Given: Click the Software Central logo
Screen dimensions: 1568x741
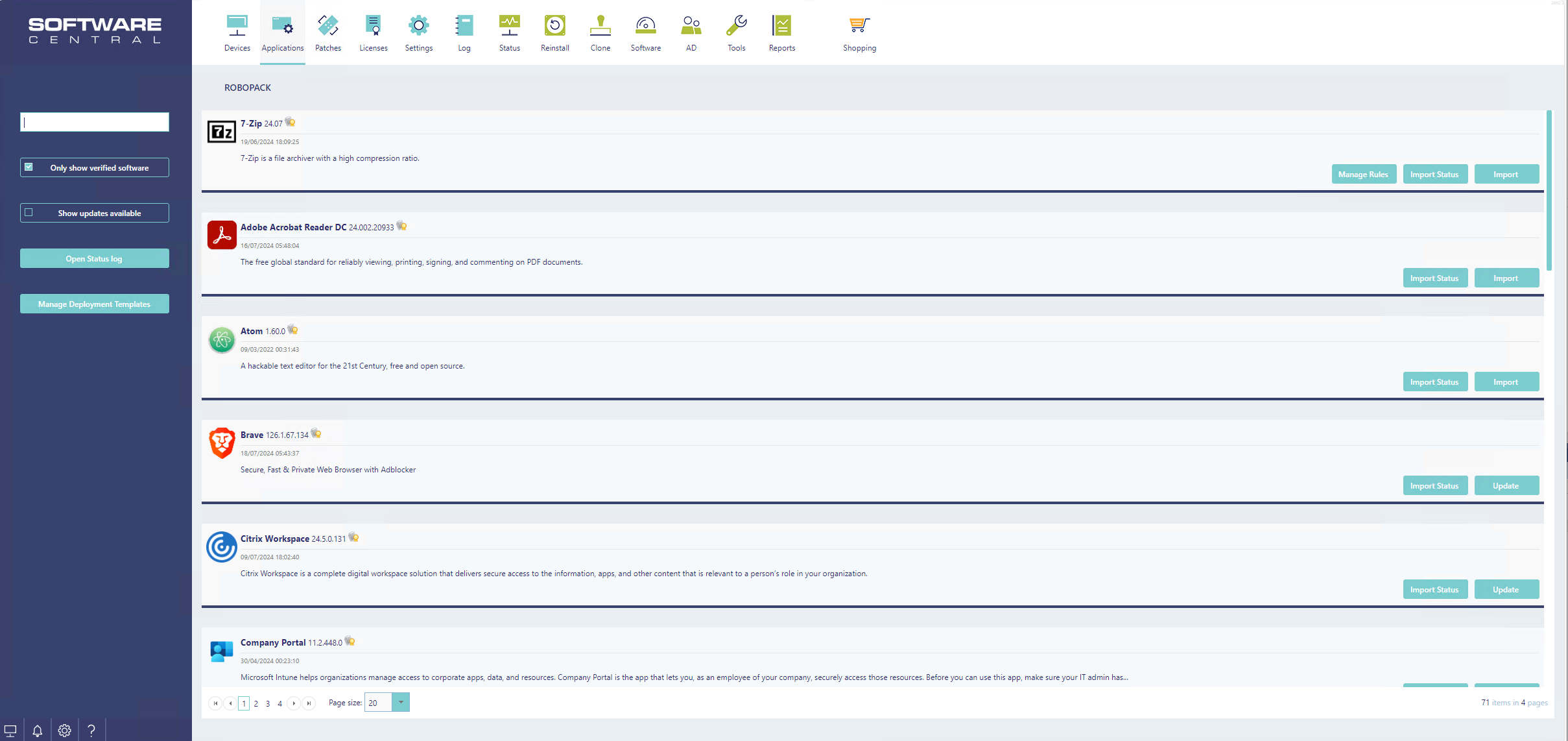Looking at the screenshot, I should (95, 30).
